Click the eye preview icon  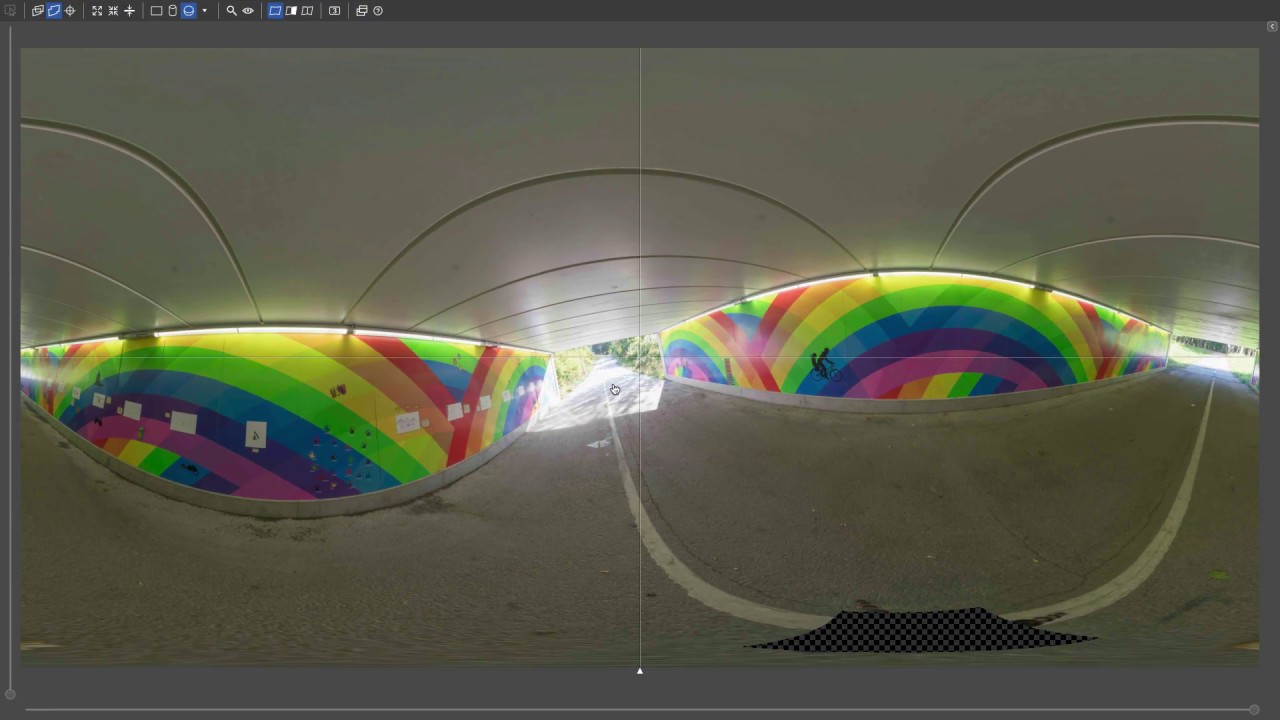click(248, 11)
